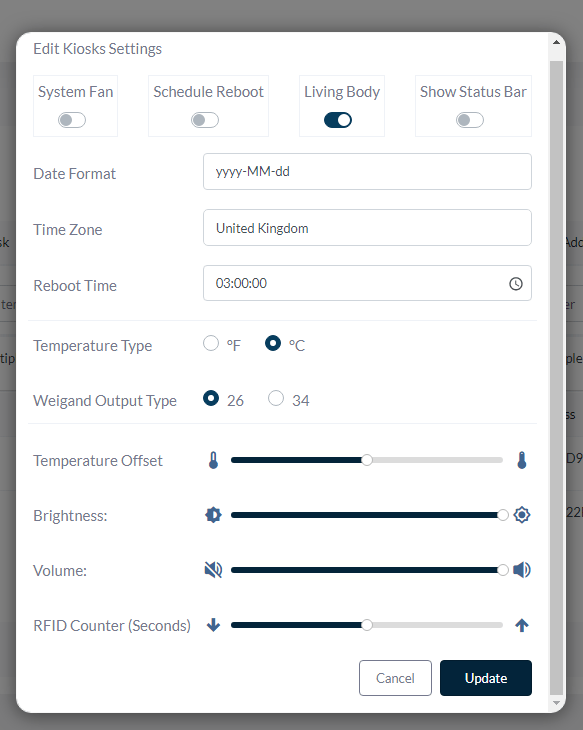Toggle the Show Status Bar switch

coord(470,120)
